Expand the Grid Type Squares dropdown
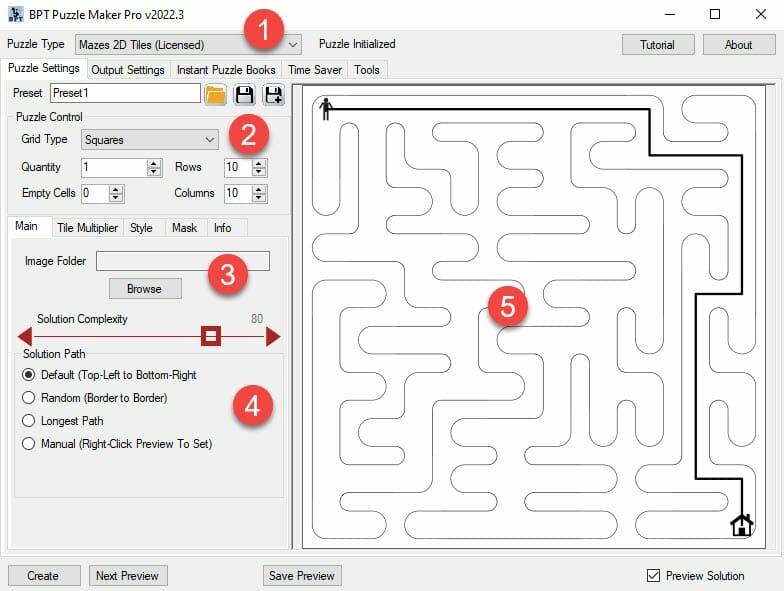Image resolution: width=784 pixels, height=591 pixels. click(150, 140)
